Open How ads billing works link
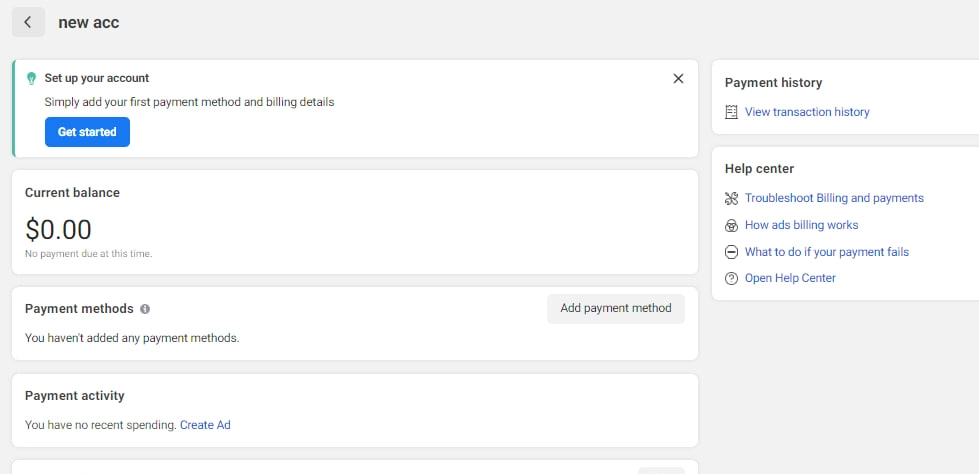Image resolution: width=979 pixels, height=474 pixels. coord(802,225)
